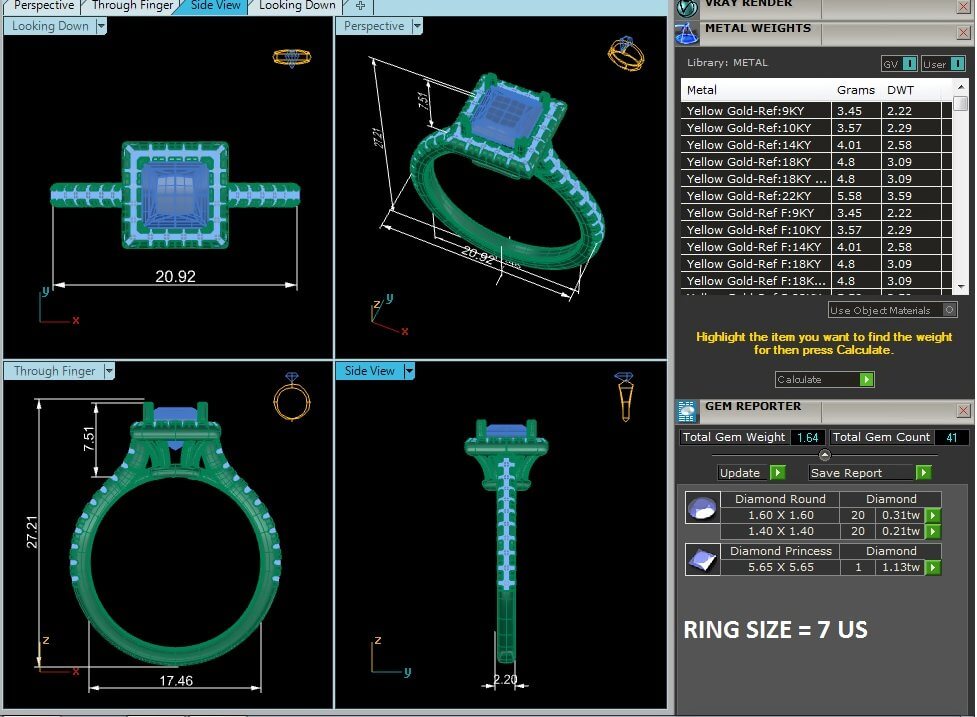Image resolution: width=977 pixels, height=717 pixels.
Task: Click the Diamond Princess gem thumbnail
Action: pyautogui.click(x=702, y=560)
